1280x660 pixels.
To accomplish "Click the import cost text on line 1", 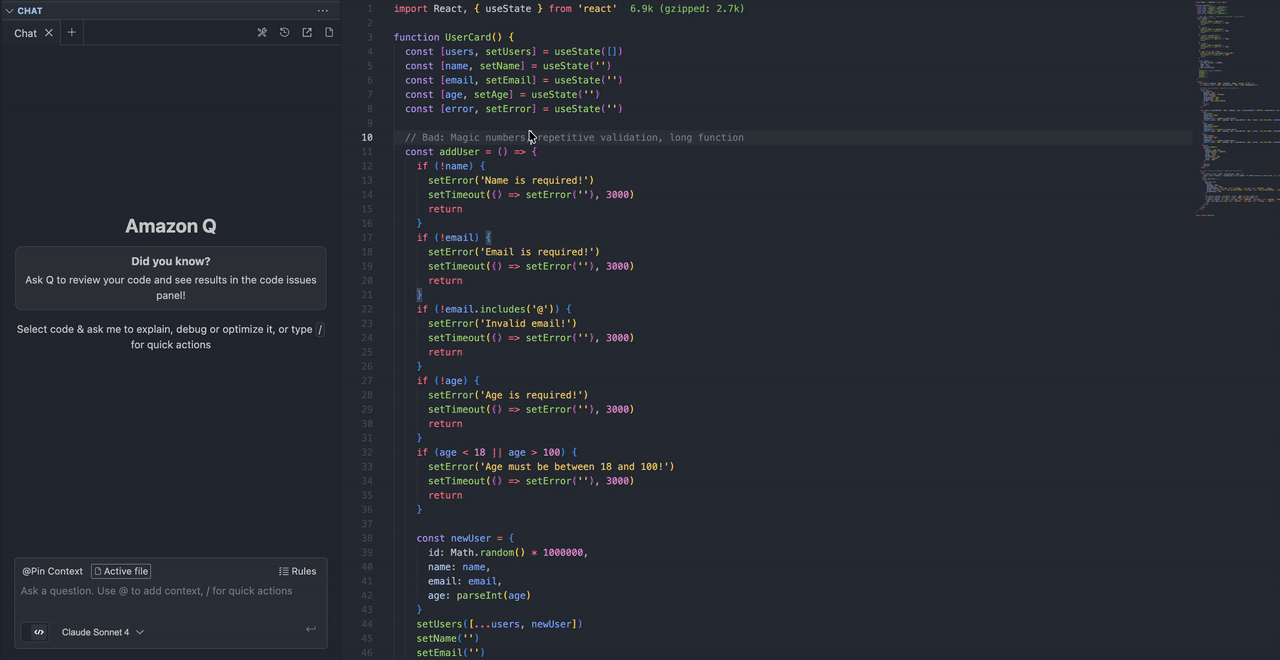I will tap(687, 8).
